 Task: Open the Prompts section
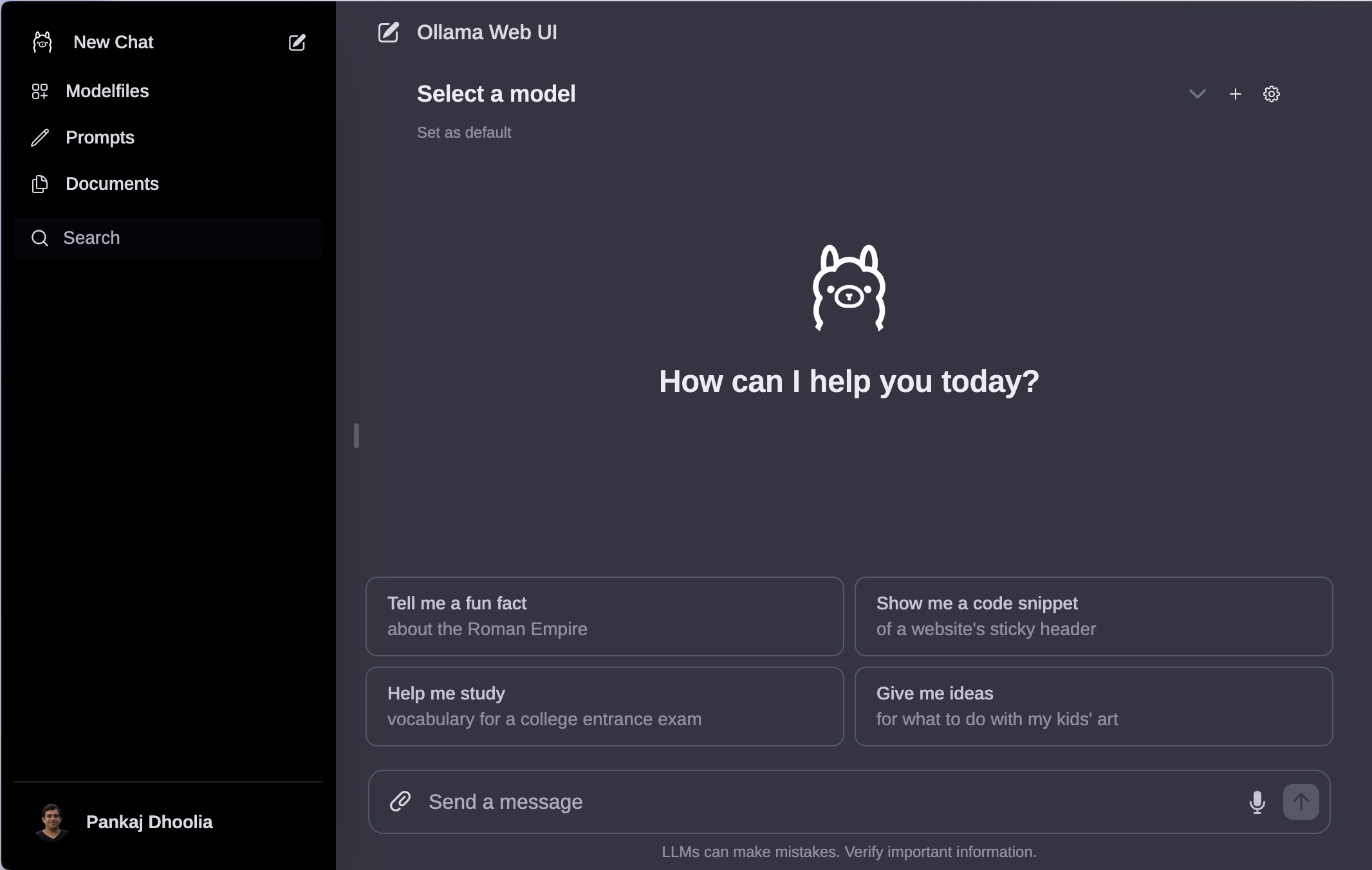click(100, 137)
